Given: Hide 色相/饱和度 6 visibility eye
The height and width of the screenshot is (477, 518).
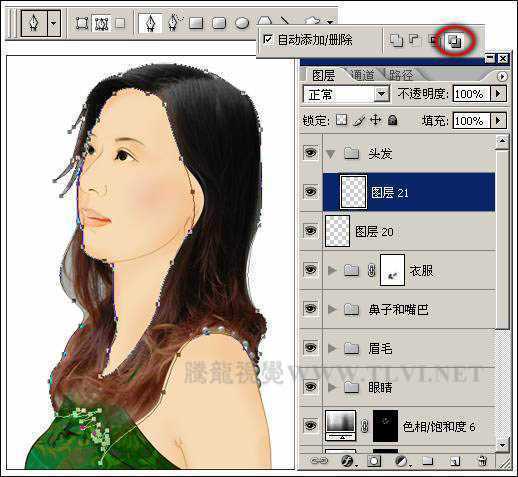Looking at the screenshot, I should 310,426.
